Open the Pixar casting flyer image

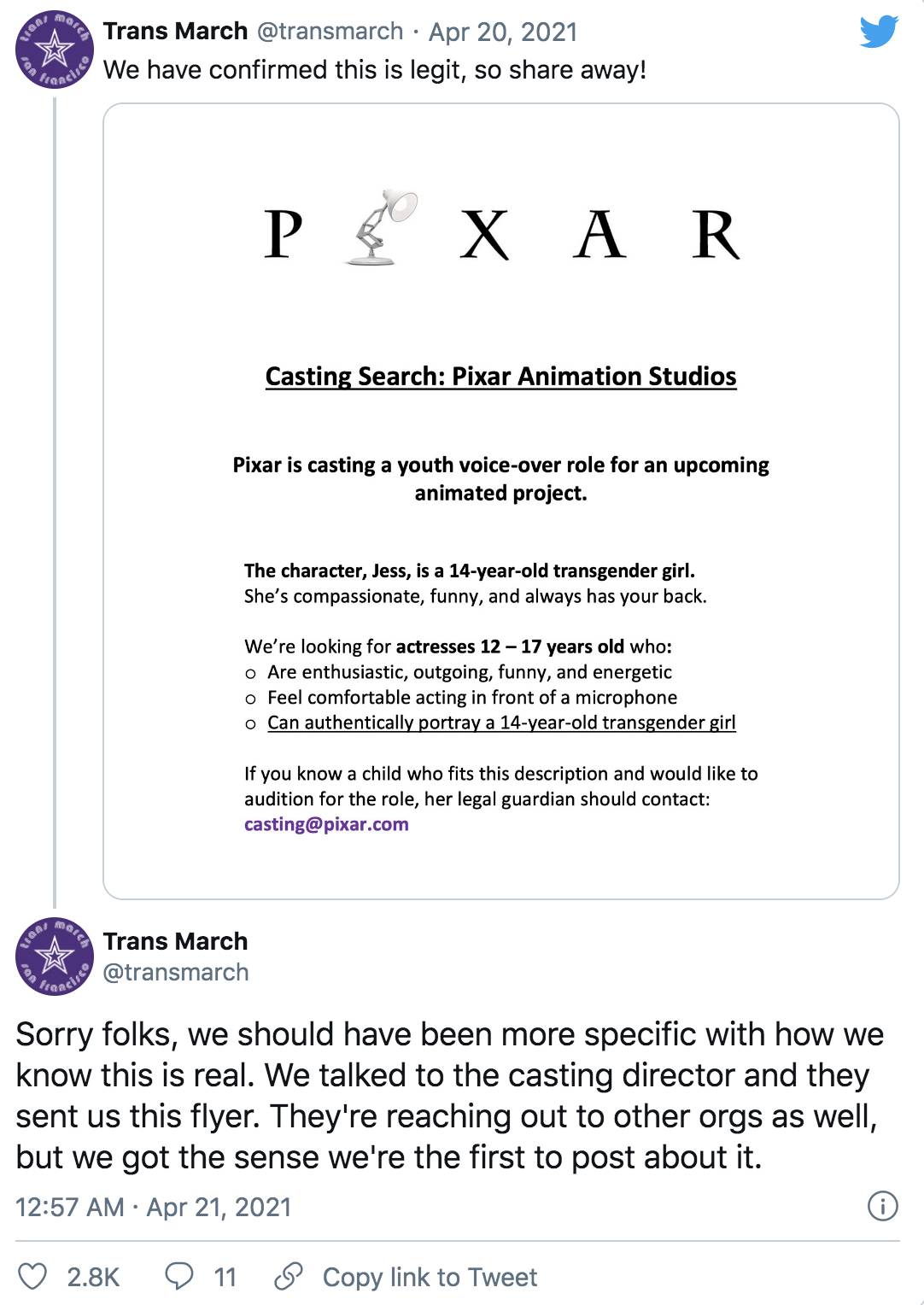click(501, 501)
